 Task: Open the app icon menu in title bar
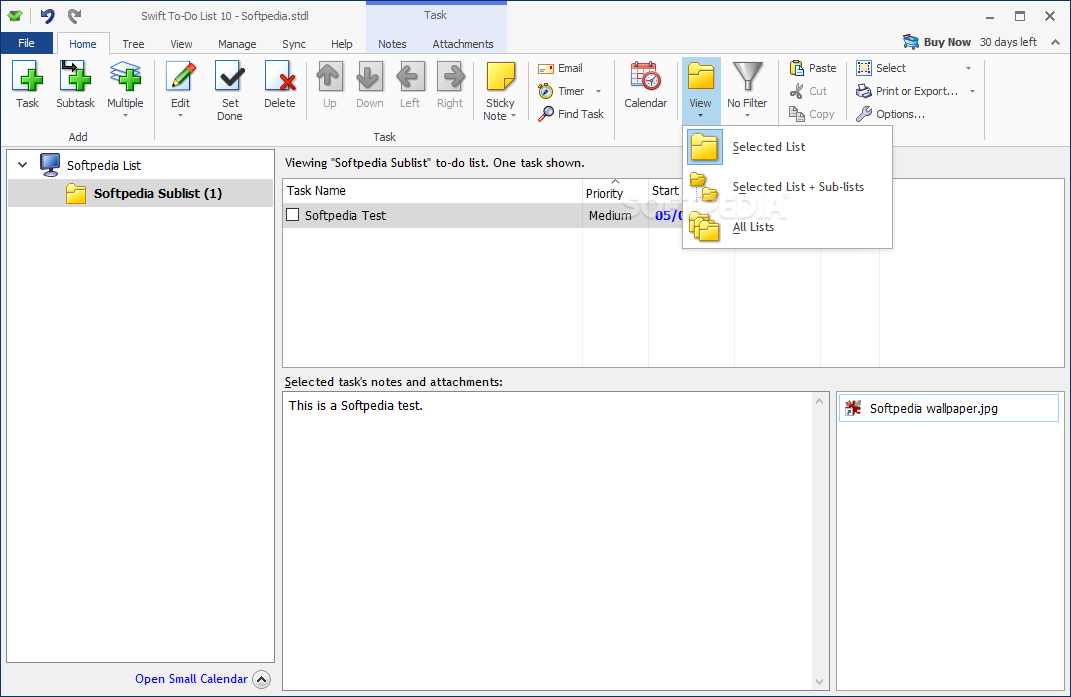[x=15, y=16]
